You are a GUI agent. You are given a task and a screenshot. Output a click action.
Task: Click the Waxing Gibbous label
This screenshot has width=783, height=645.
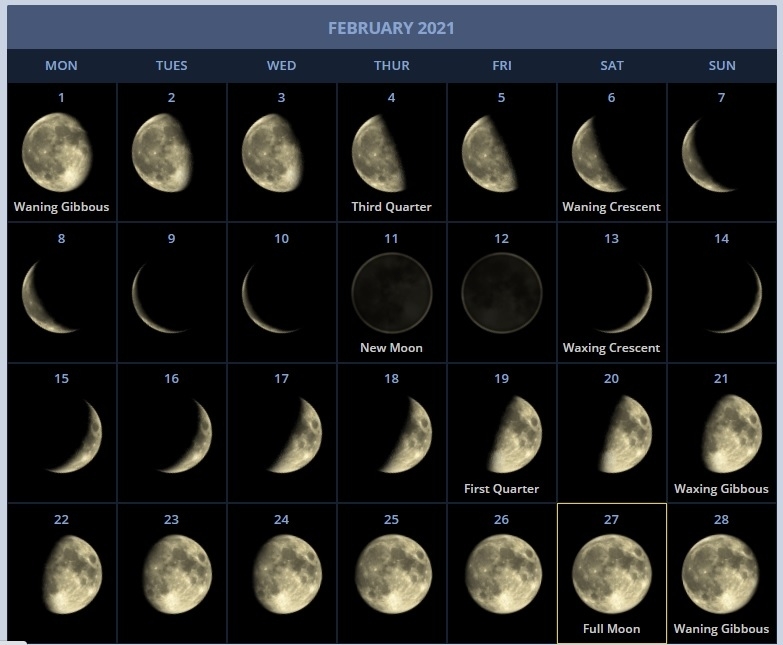[721, 489]
